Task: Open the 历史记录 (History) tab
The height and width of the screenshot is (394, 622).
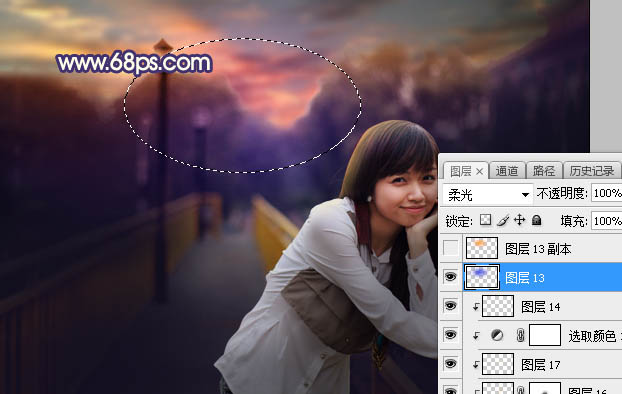Action: click(x=592, y=171)
